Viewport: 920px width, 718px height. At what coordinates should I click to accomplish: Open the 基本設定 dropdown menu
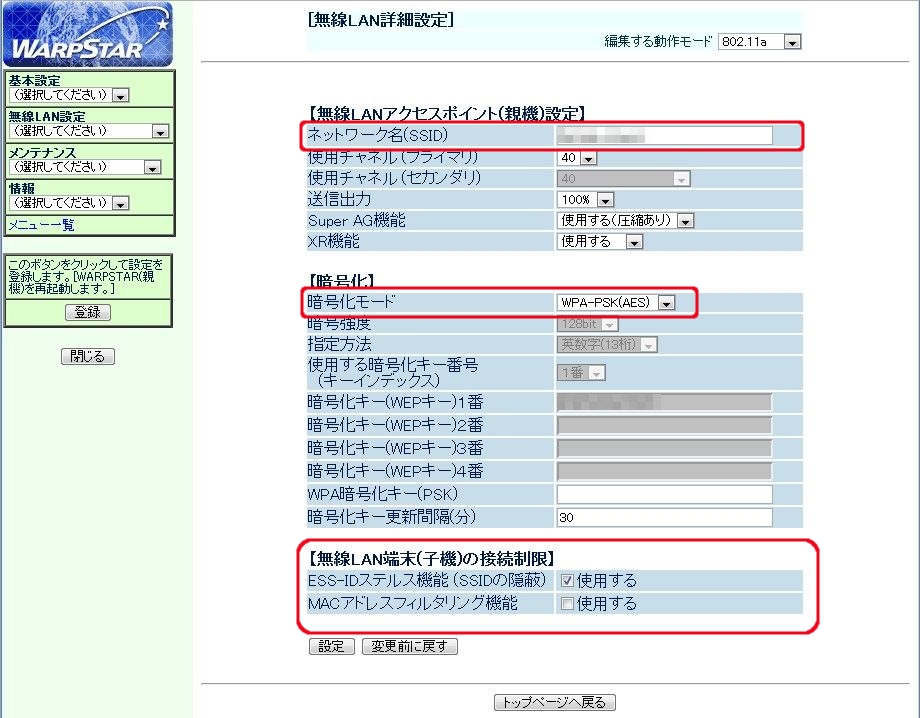coord(69,95)
